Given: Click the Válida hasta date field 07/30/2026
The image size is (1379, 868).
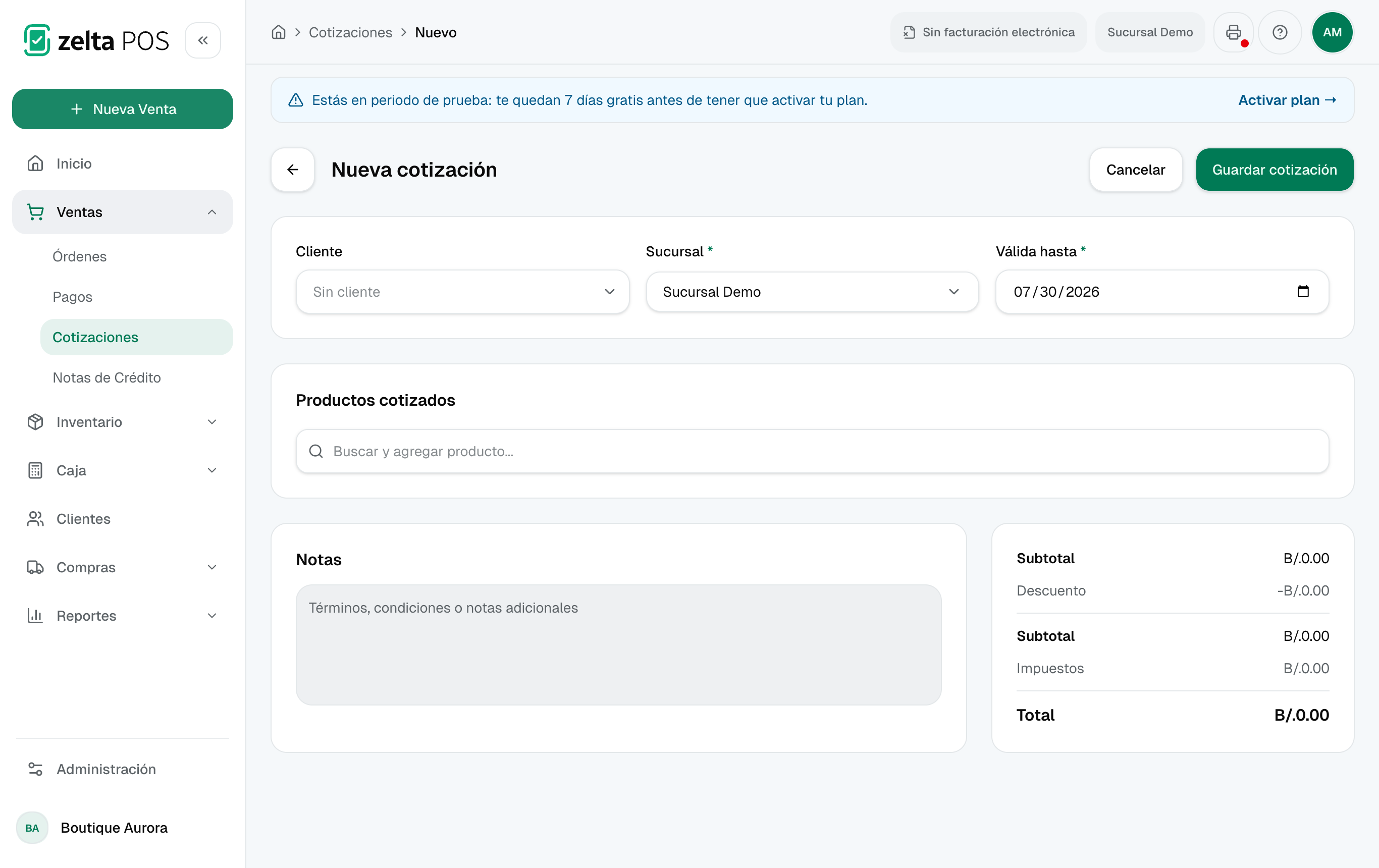Looking at the screenshot, I should point(1162,291).
